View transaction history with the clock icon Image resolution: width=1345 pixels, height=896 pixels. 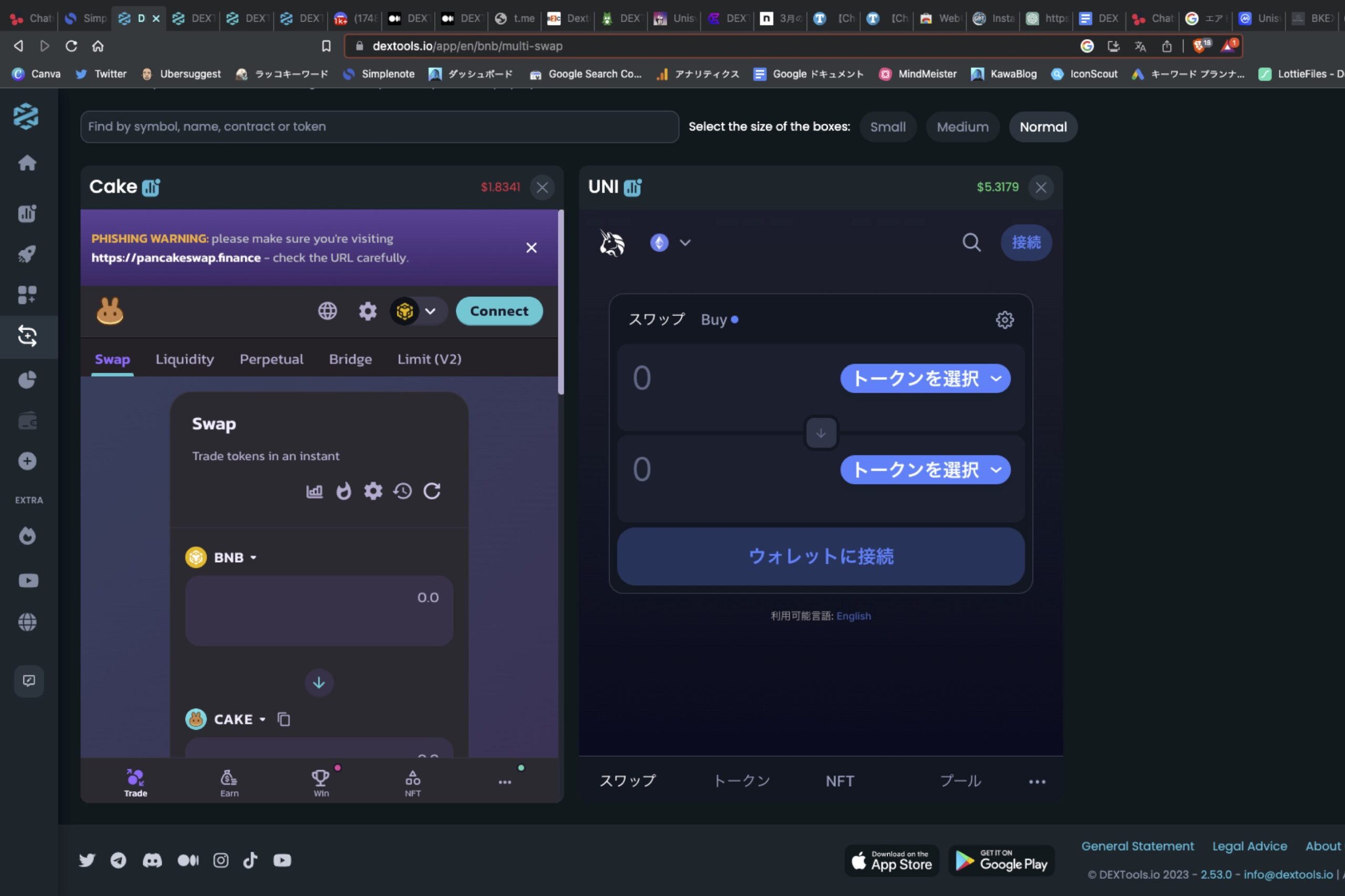click(403, 491)
